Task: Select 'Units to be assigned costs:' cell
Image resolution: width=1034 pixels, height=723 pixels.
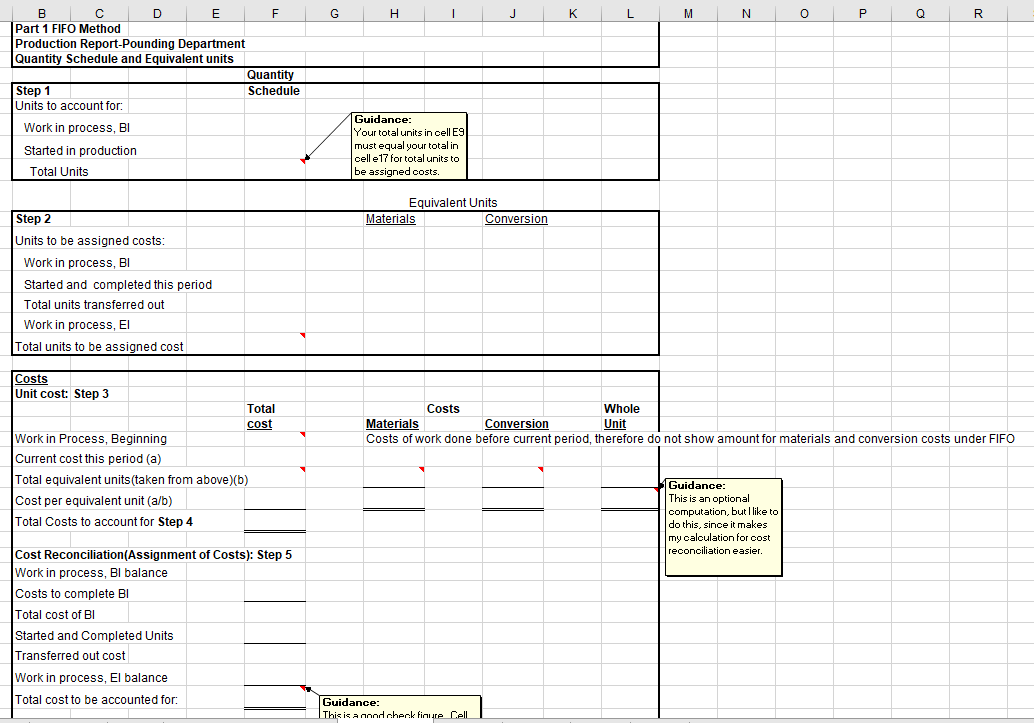Action: pos(90,241)
